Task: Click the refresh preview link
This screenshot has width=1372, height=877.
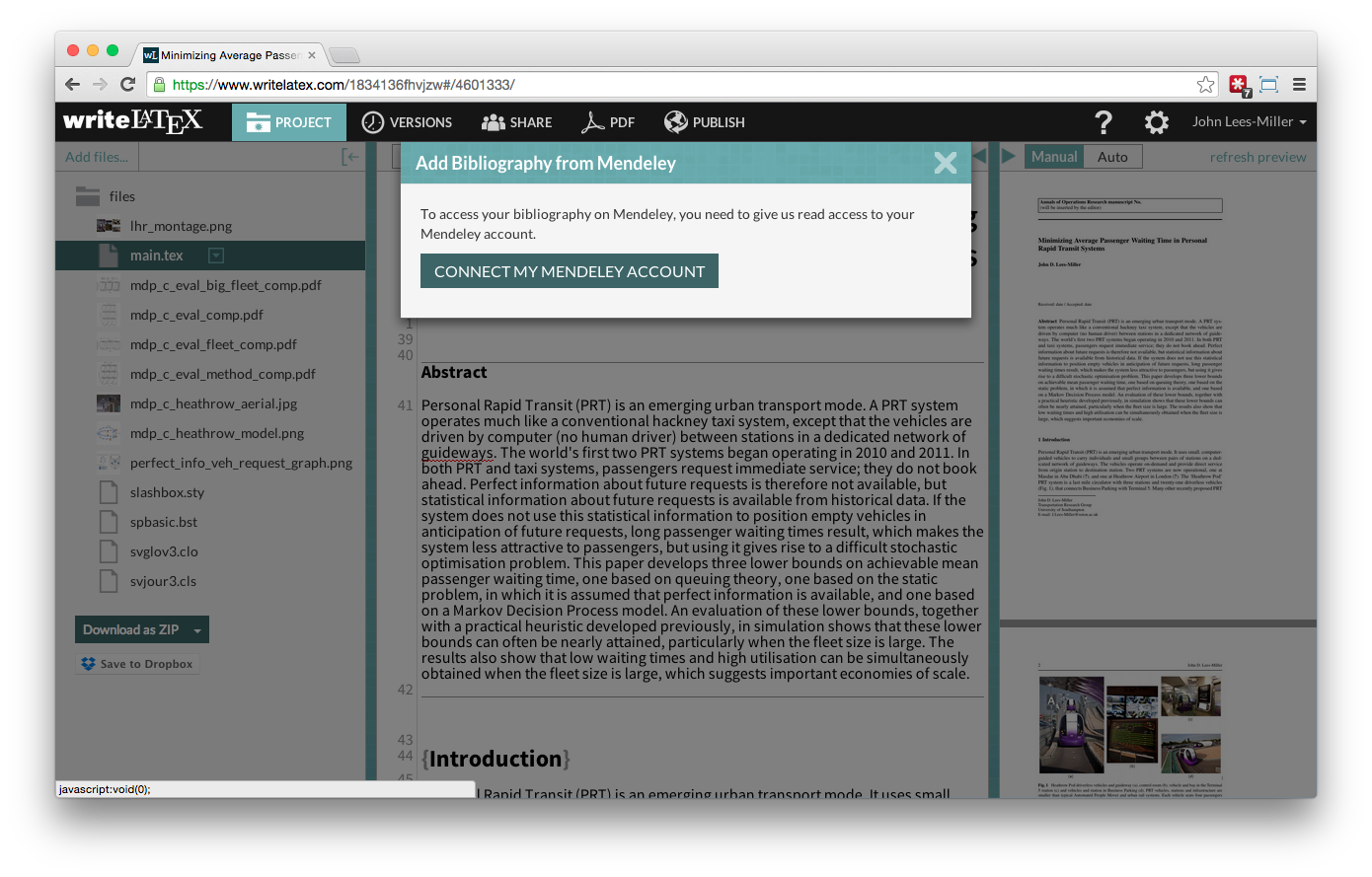Action: click(x=1258, y=157)
